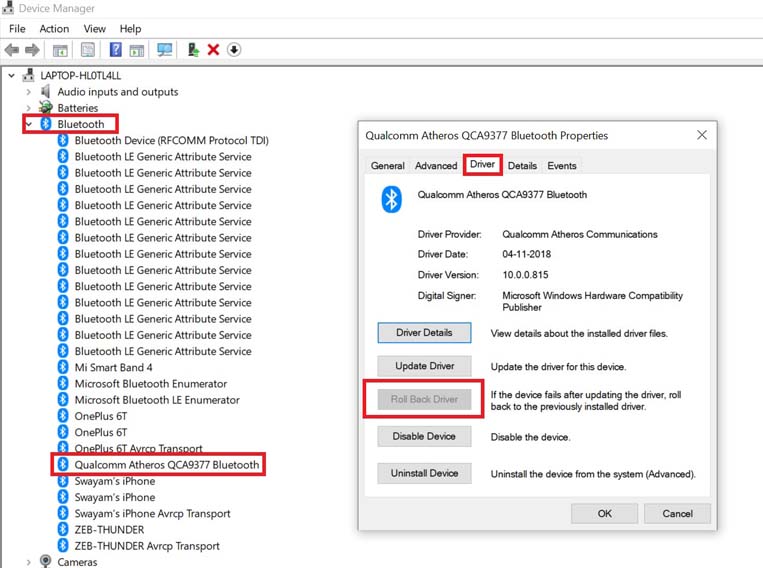
Task: Expand the Batteries node
Action: click(28, 108)
